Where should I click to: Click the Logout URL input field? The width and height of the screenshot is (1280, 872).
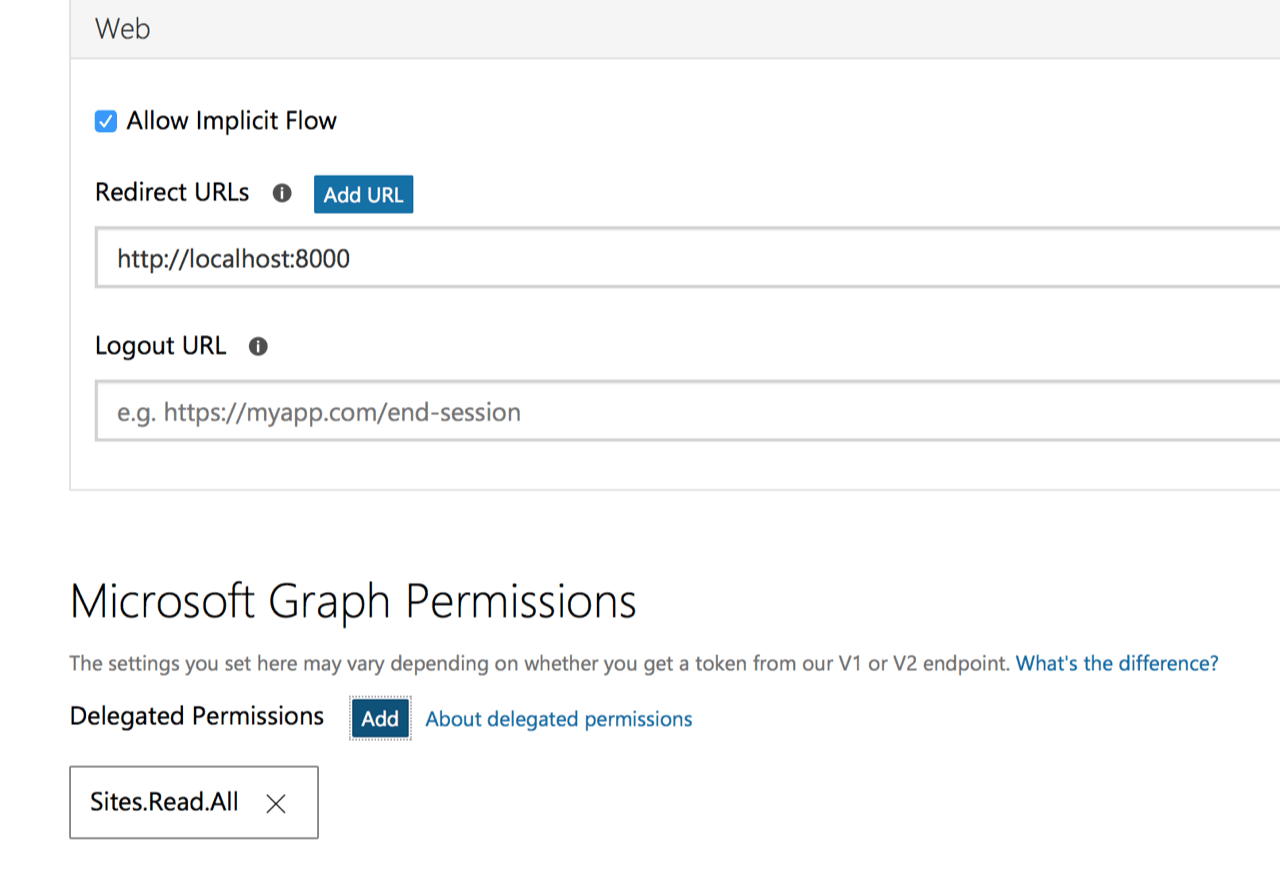[x=687, y=411]
